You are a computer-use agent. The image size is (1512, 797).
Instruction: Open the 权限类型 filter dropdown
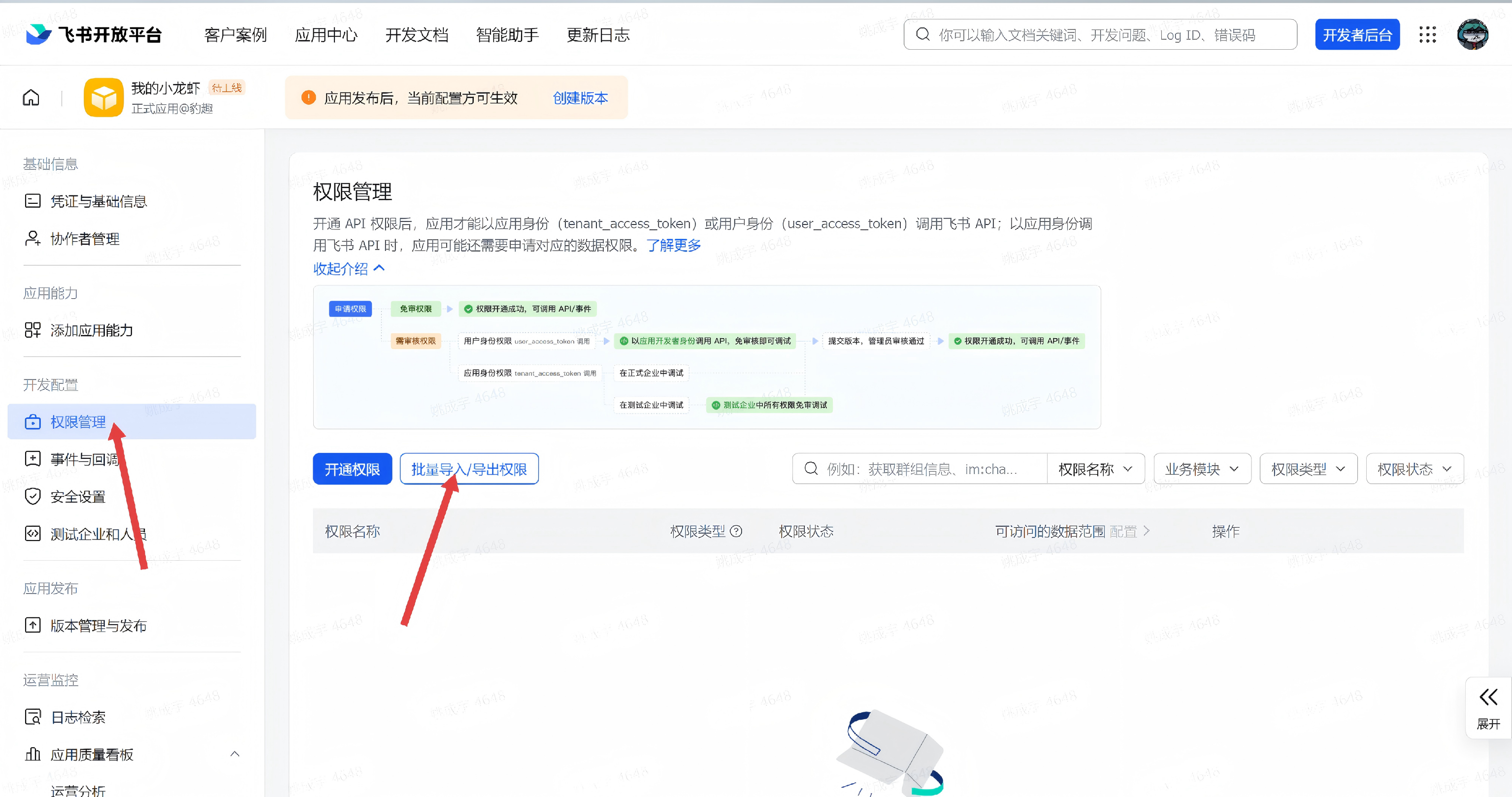(1308, 469)
